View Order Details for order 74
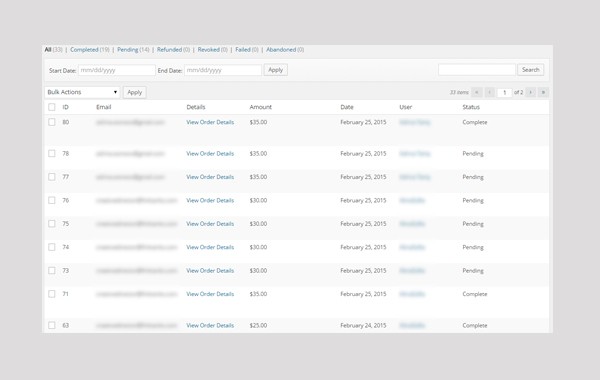This screenshot has width=600, height=380. point(210,247)
